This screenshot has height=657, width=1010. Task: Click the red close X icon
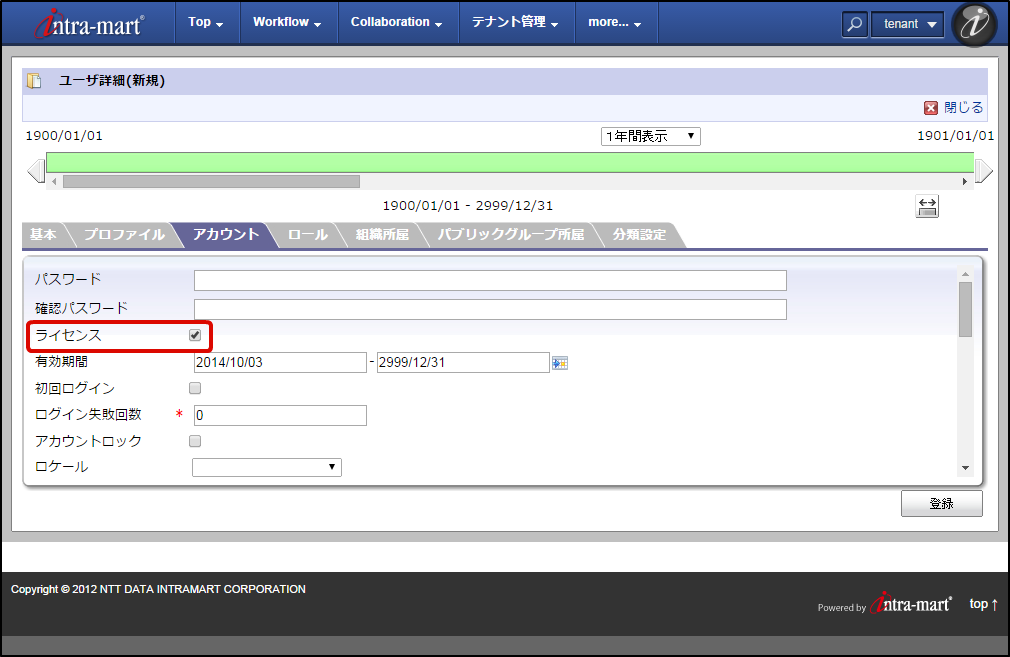931,108
